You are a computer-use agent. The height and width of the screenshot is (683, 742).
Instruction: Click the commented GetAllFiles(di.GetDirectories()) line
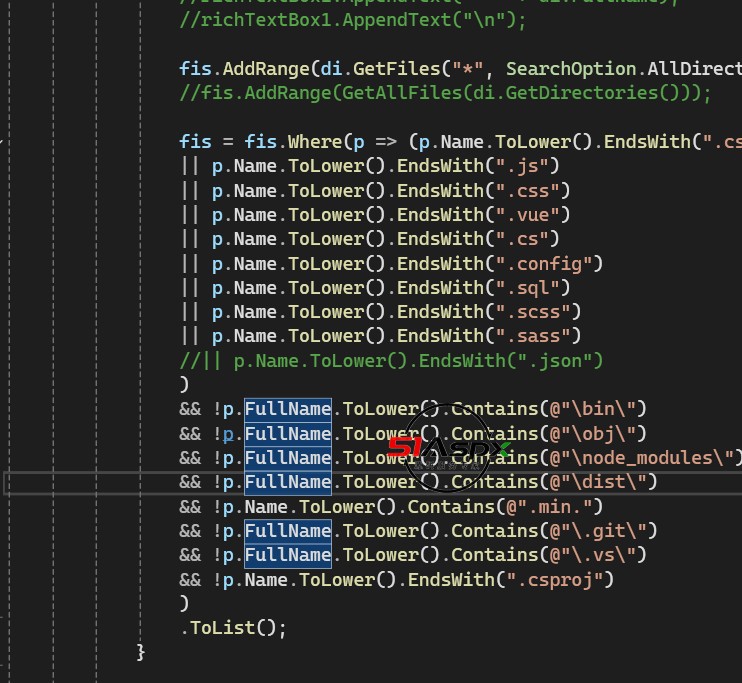[x=445, y=93]
